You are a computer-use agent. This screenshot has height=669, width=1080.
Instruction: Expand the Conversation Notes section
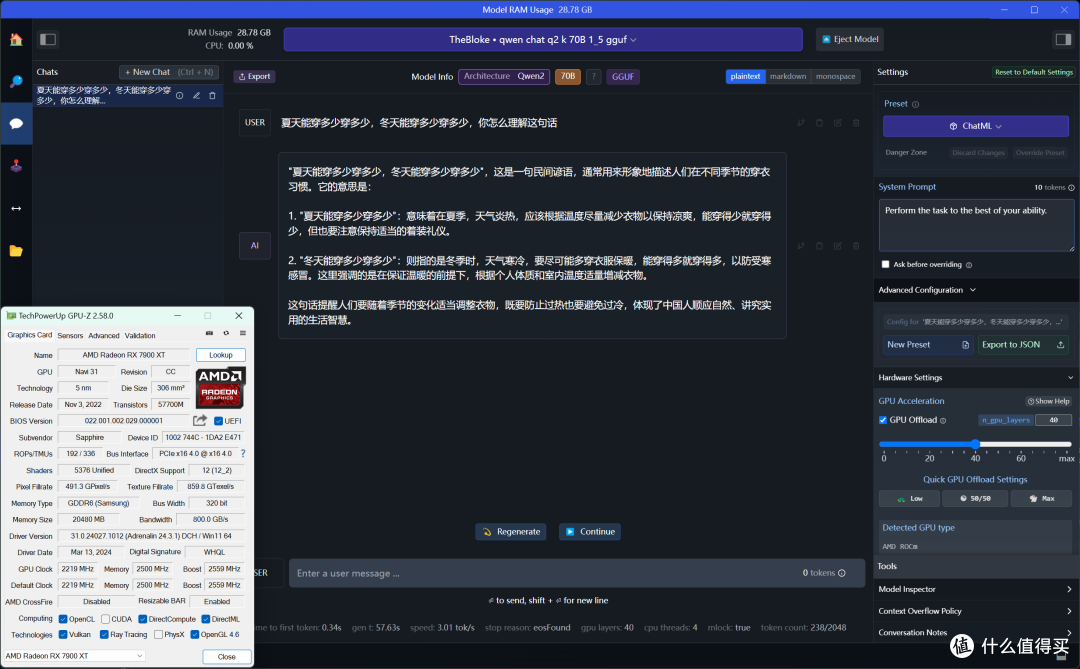[x=975, y=632]
